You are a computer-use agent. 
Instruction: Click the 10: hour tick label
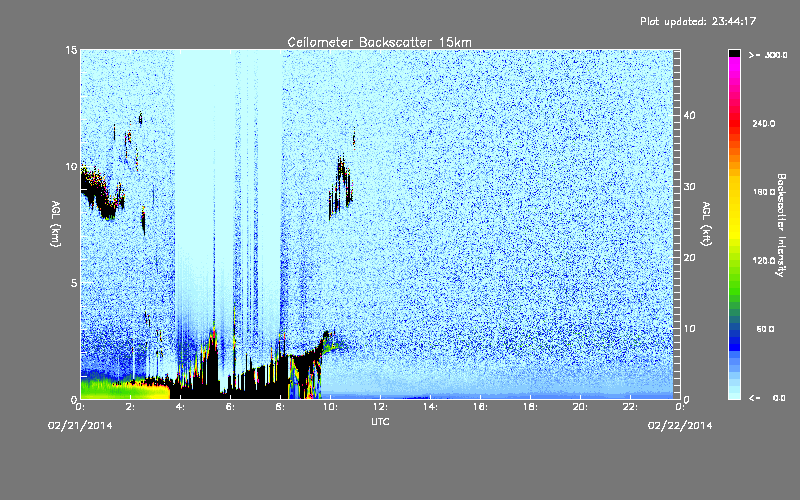[x=330, y=407]
